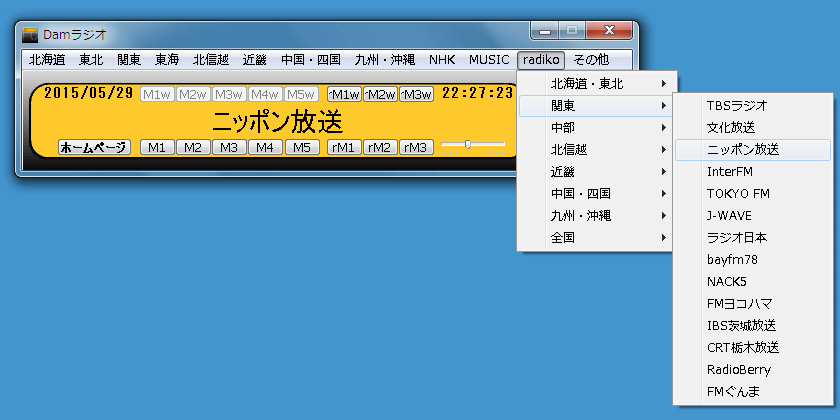Click the rM3 preset button
Viewport: 840px width, 420px height.
(x=416, y=147)
